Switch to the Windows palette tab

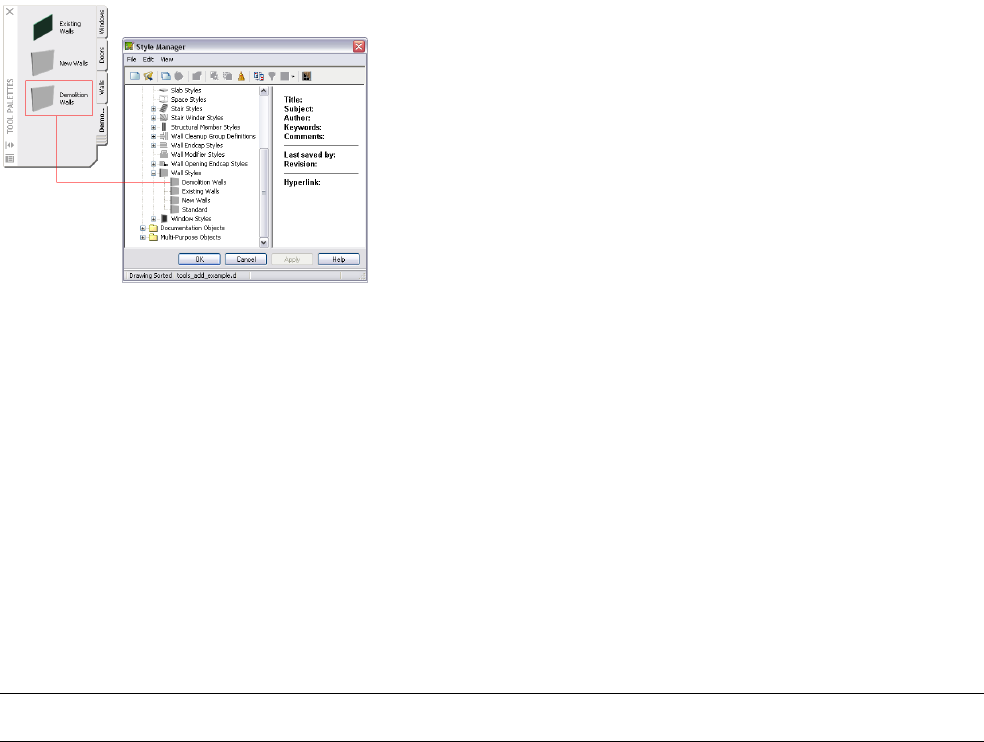pos(102,22)
